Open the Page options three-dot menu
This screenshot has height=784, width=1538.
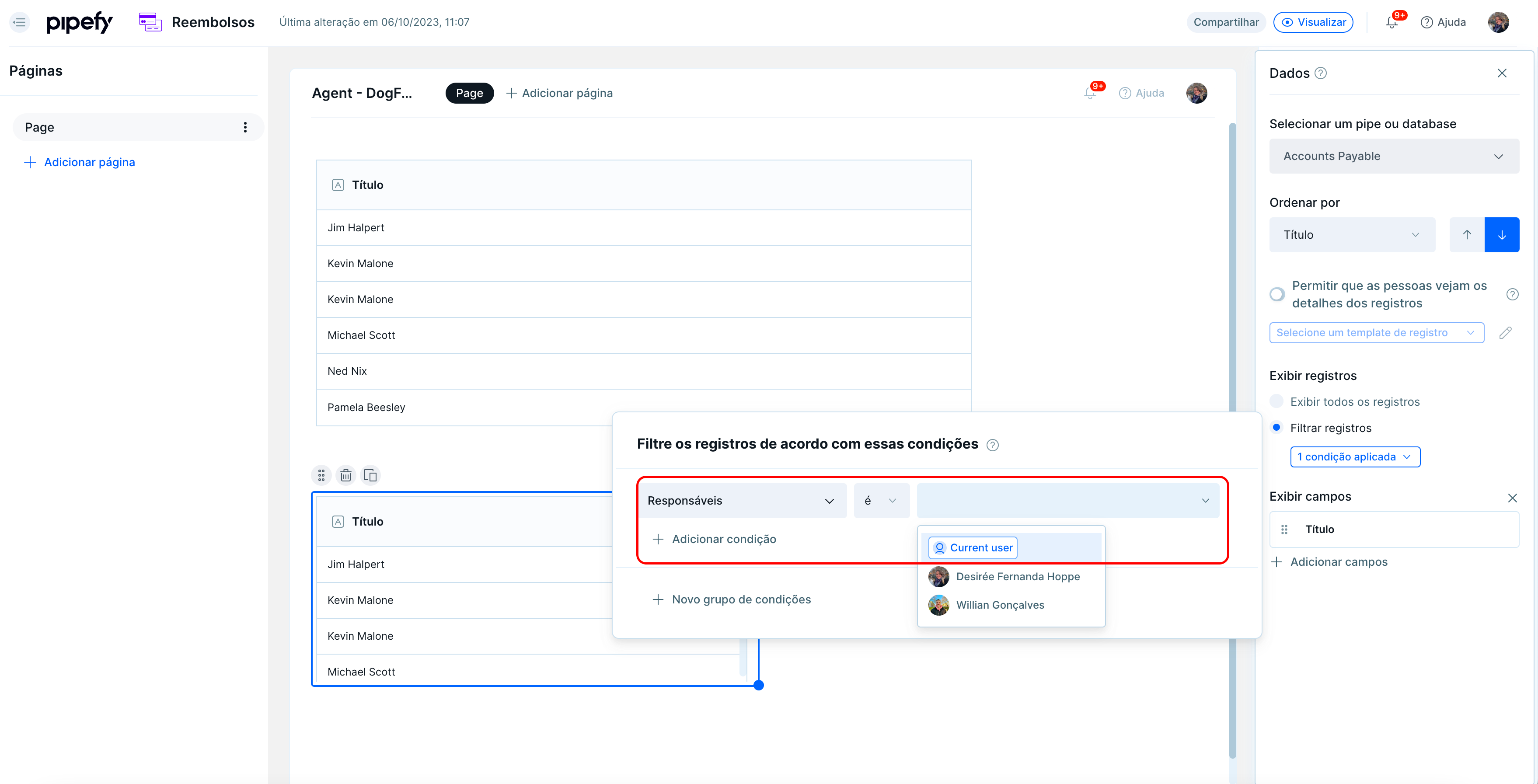[x=245, y=127]
